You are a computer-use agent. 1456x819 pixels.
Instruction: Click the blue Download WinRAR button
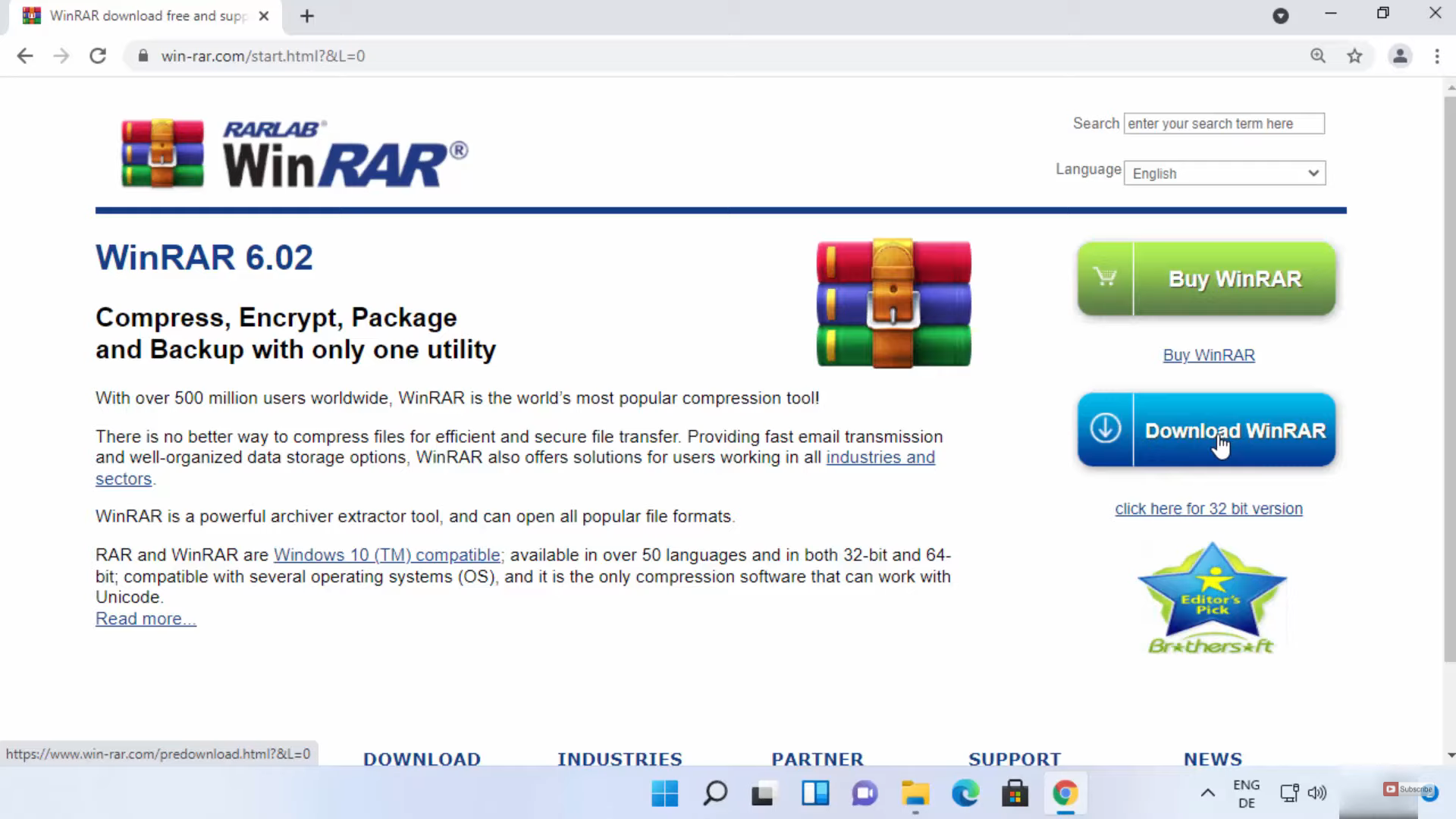coord(1206,430)
